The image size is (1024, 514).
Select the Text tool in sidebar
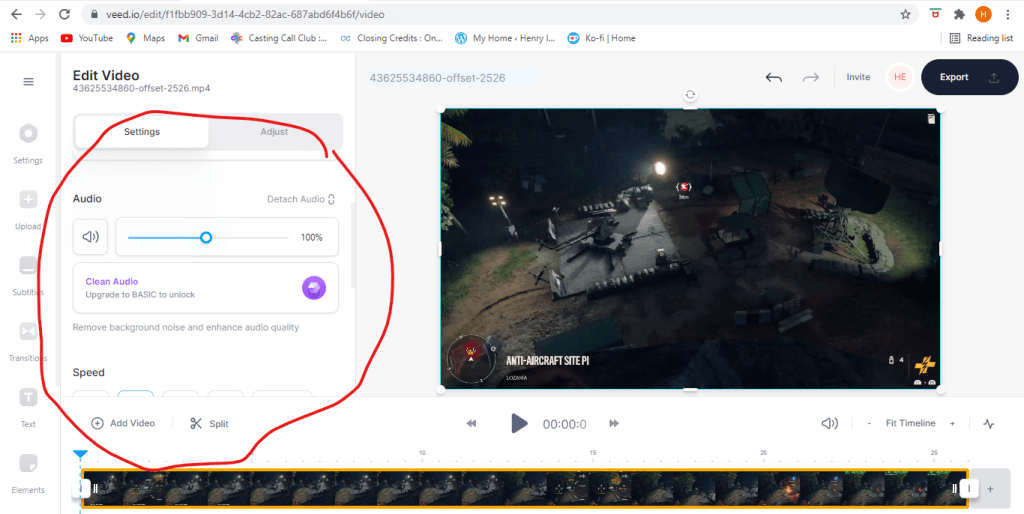click(x=28, y=398)
